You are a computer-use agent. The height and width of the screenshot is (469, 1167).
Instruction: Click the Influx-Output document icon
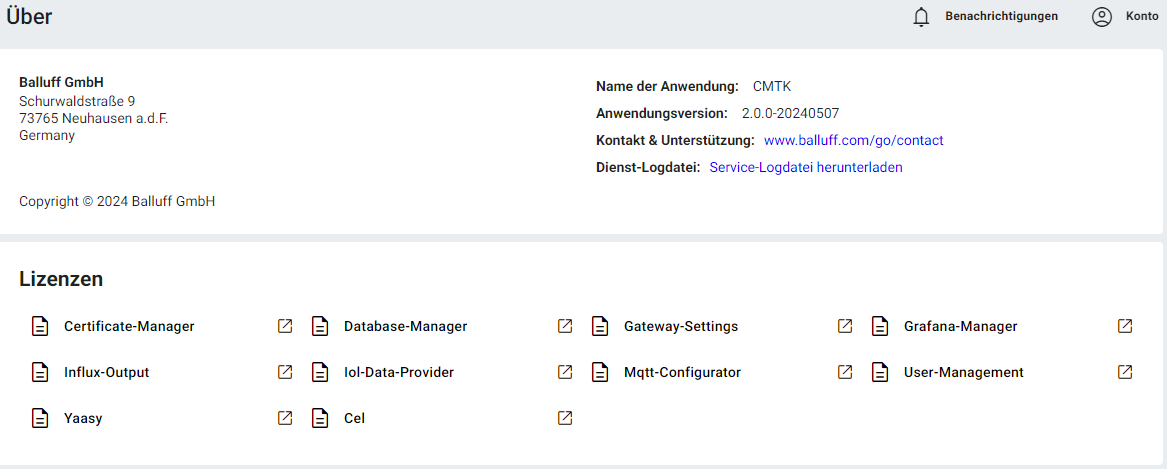click(40, 372)
